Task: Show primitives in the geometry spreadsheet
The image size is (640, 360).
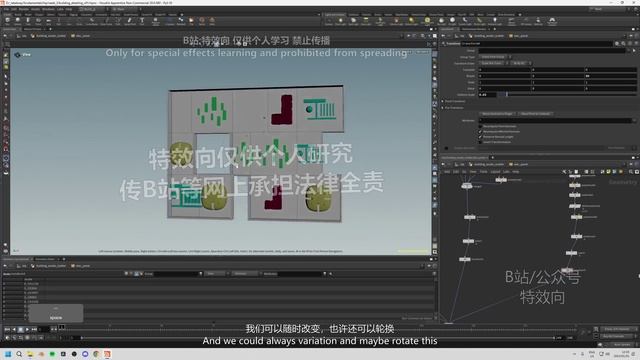Action: click(137, 274)
